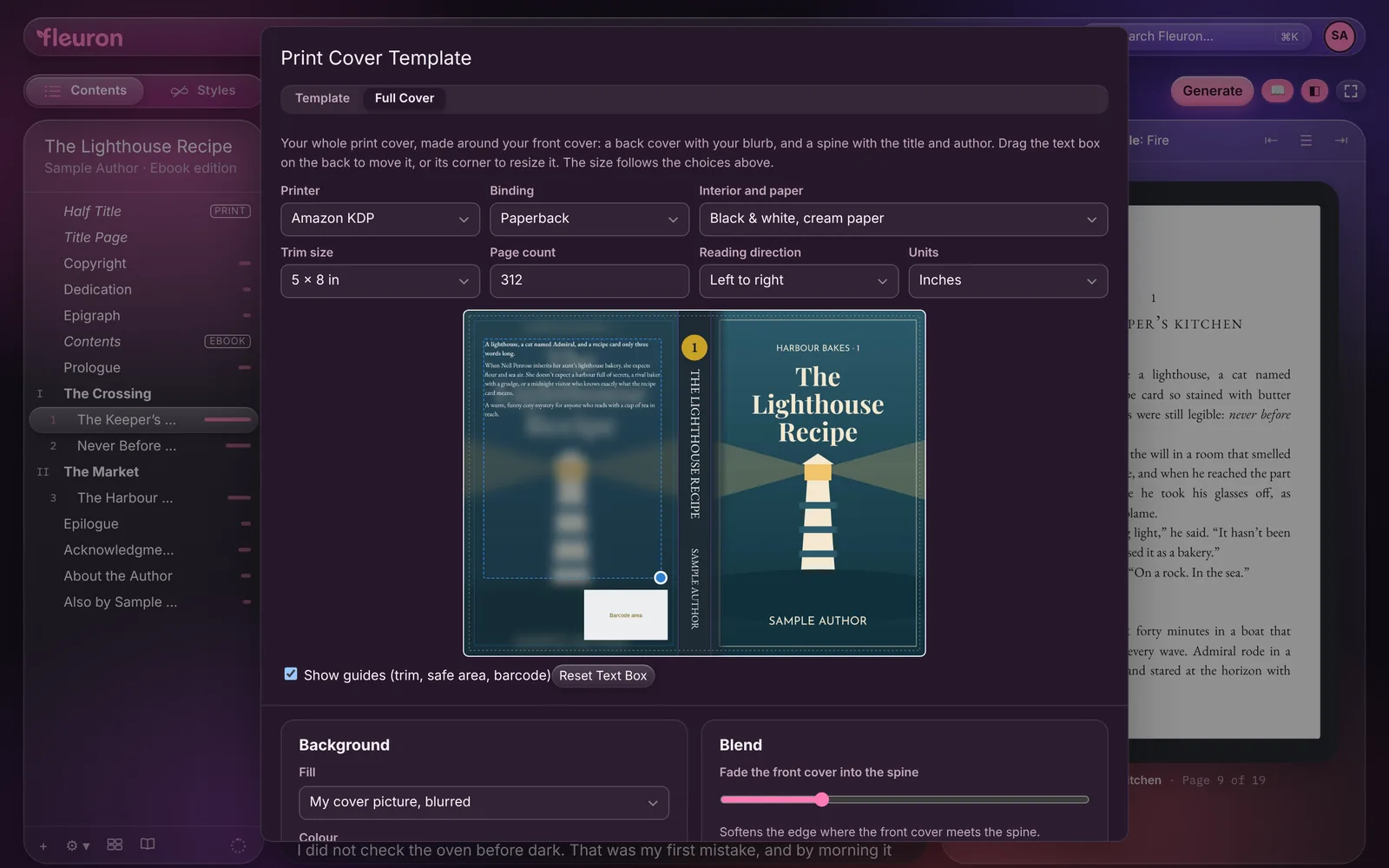Toggle the split panel view icon
This screenshot has height=868, width=1389.
(1314, 90)
